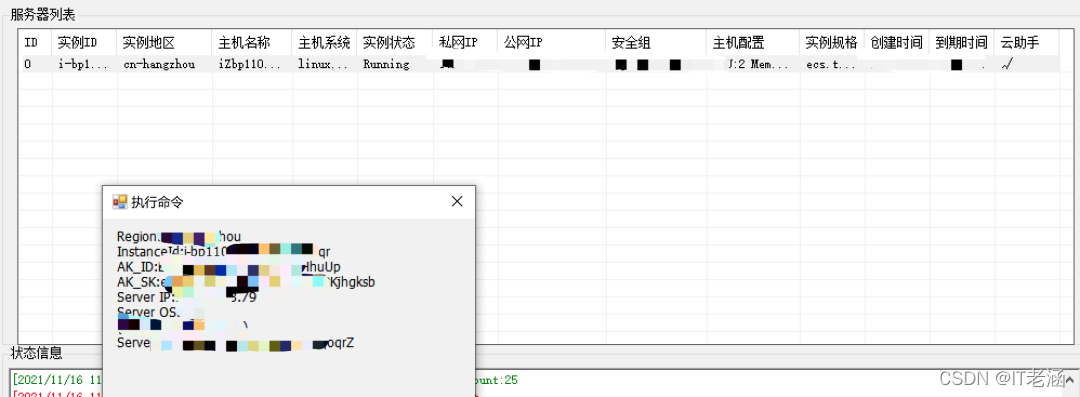Select the linux... system cell

[x=324, y=64]
